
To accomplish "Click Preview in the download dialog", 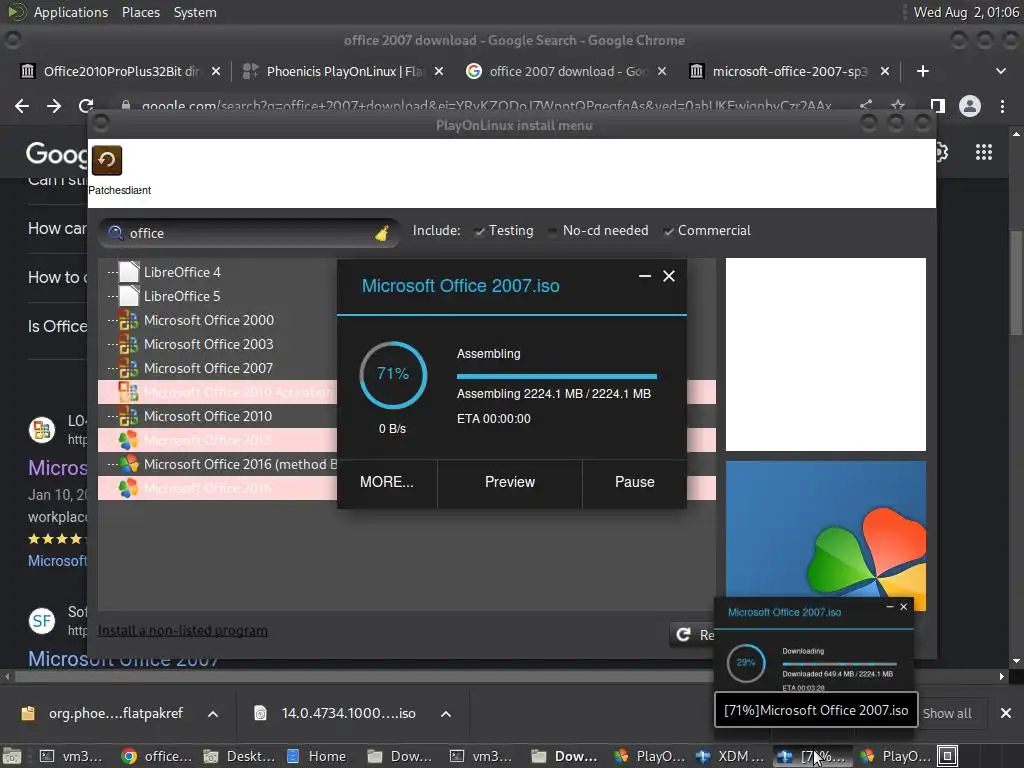I will [x=509, y=482].
